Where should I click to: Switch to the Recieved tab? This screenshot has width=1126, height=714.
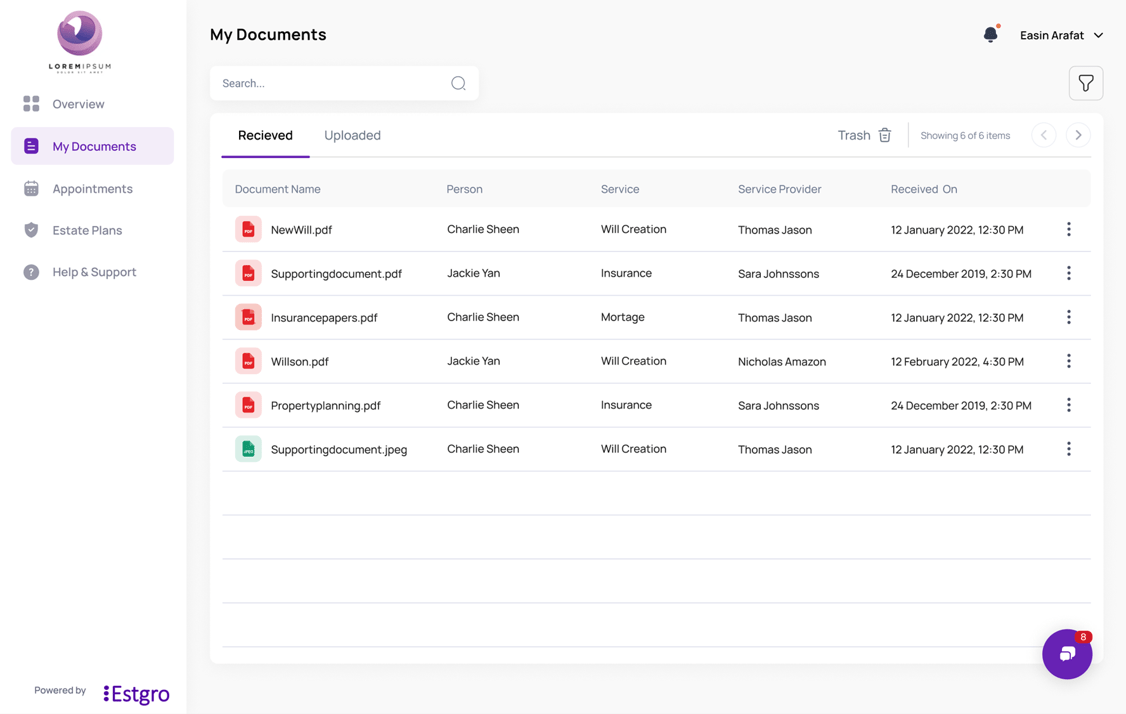(265, 135)
